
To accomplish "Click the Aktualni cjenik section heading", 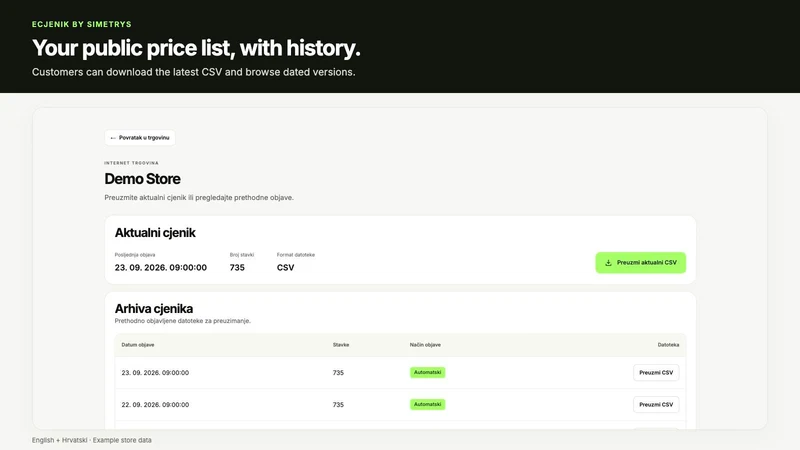I will (155, 233).
